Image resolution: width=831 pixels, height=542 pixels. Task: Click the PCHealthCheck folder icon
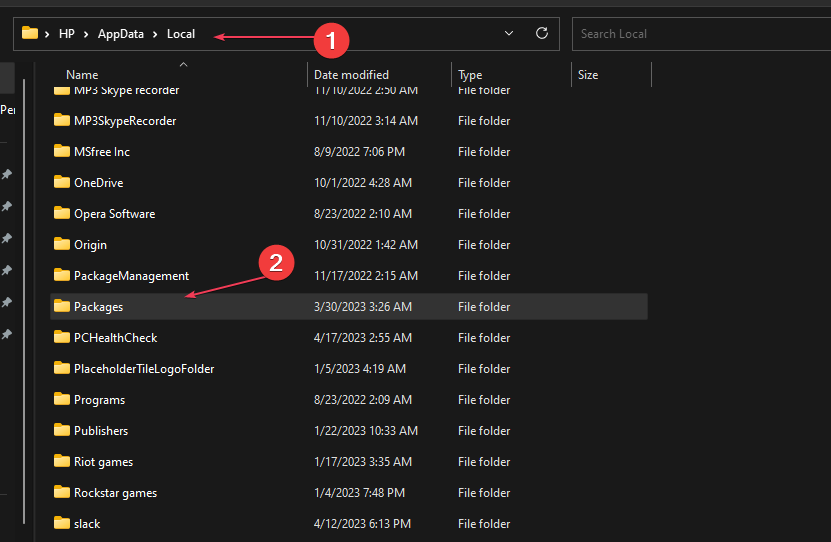[62, 337]
